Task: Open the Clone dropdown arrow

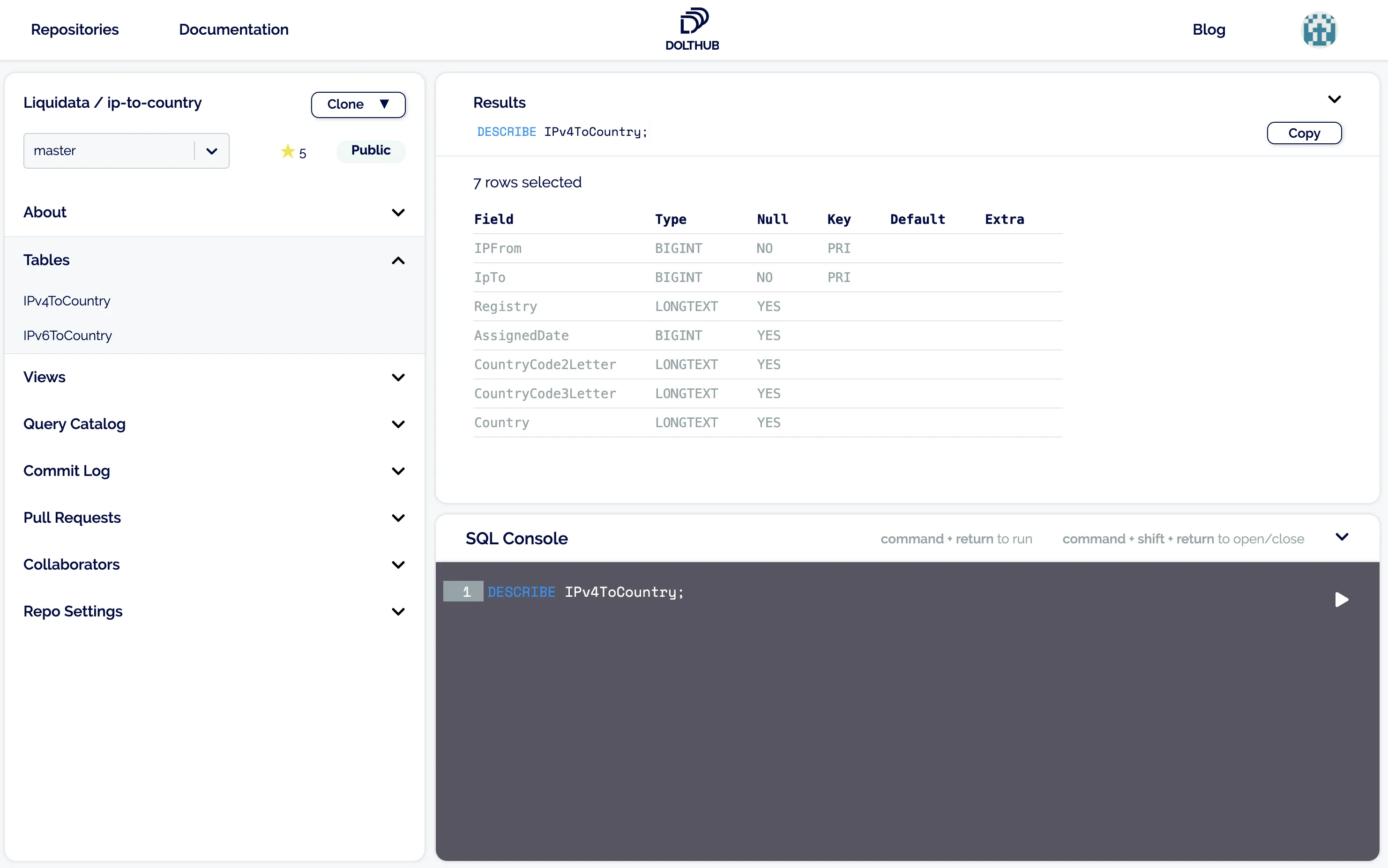Action: (x=385, y=104)
